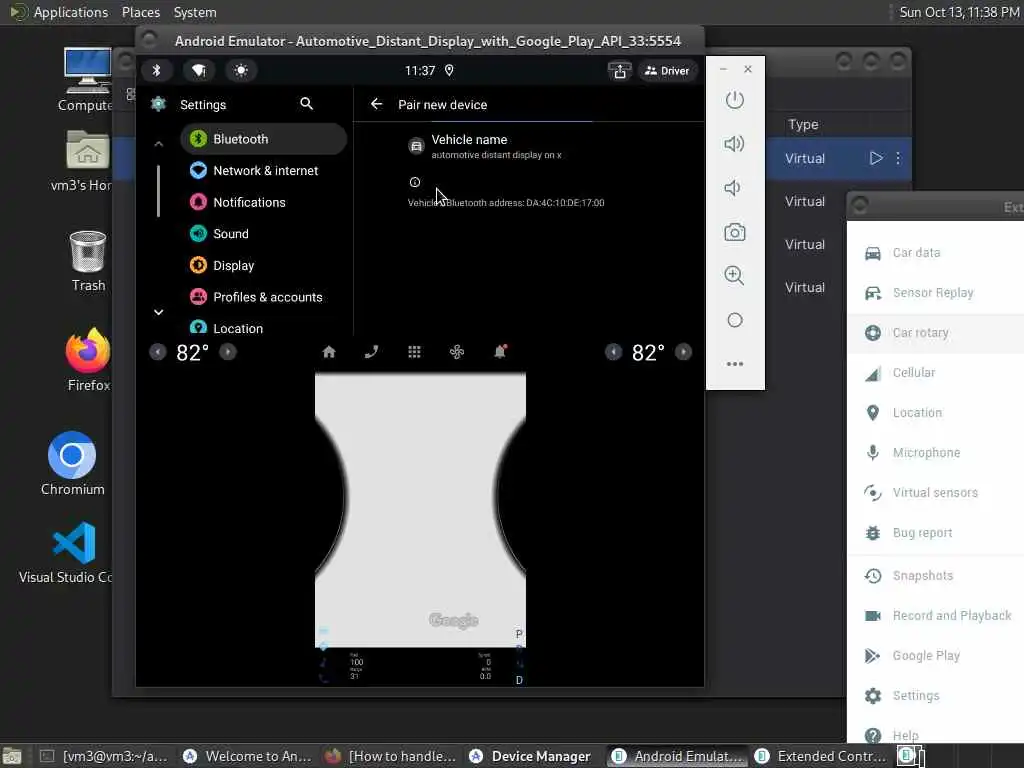Open the brightness quick-status icon

point(241,71)
